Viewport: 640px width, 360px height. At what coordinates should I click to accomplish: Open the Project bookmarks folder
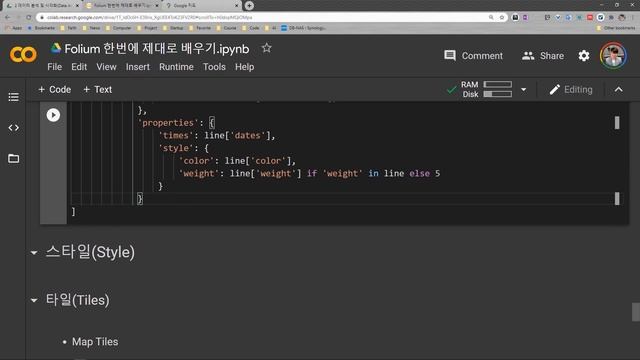pos(148,28)
